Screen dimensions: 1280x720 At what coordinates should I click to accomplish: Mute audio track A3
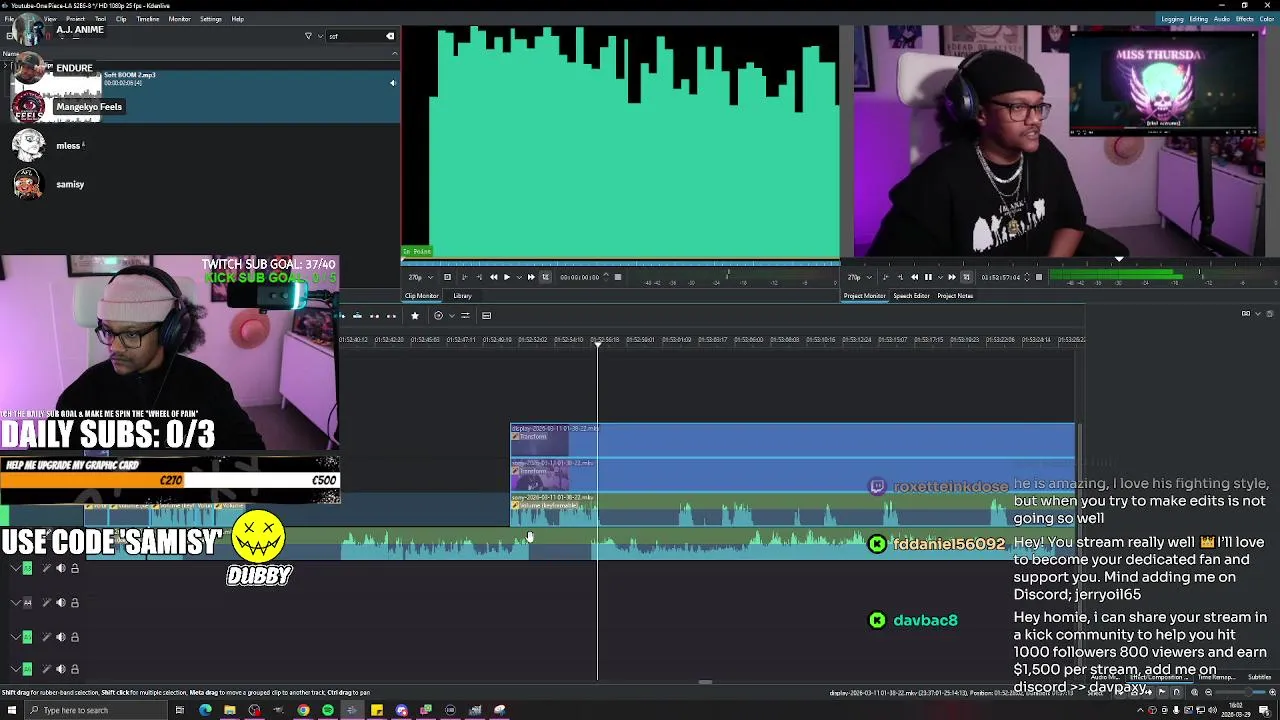60,568
